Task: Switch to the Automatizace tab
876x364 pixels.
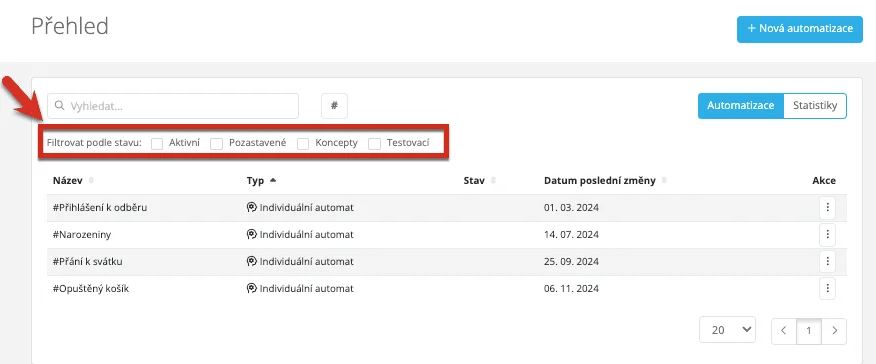Action: click(x=741, y=106)
